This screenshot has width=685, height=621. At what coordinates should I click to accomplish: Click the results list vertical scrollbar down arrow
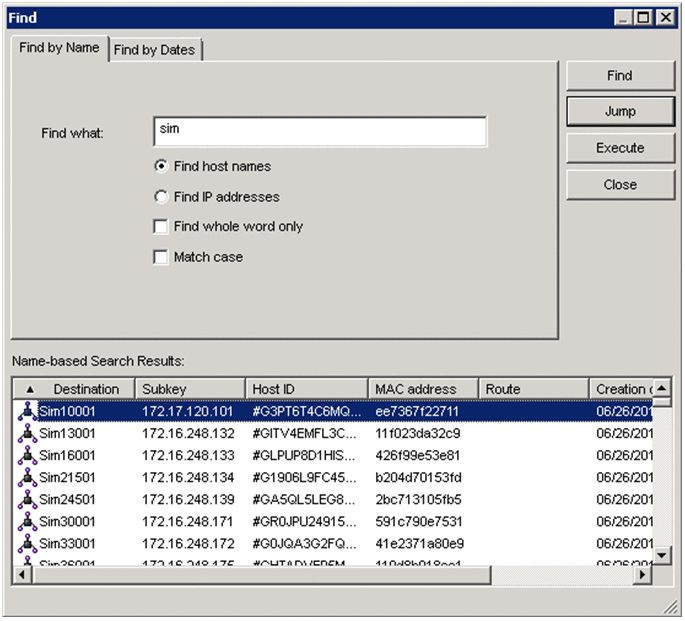tap(661, 555)
